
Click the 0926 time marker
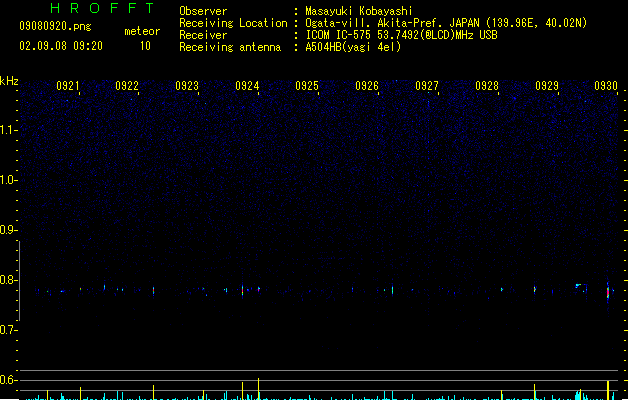pos(367,86)
